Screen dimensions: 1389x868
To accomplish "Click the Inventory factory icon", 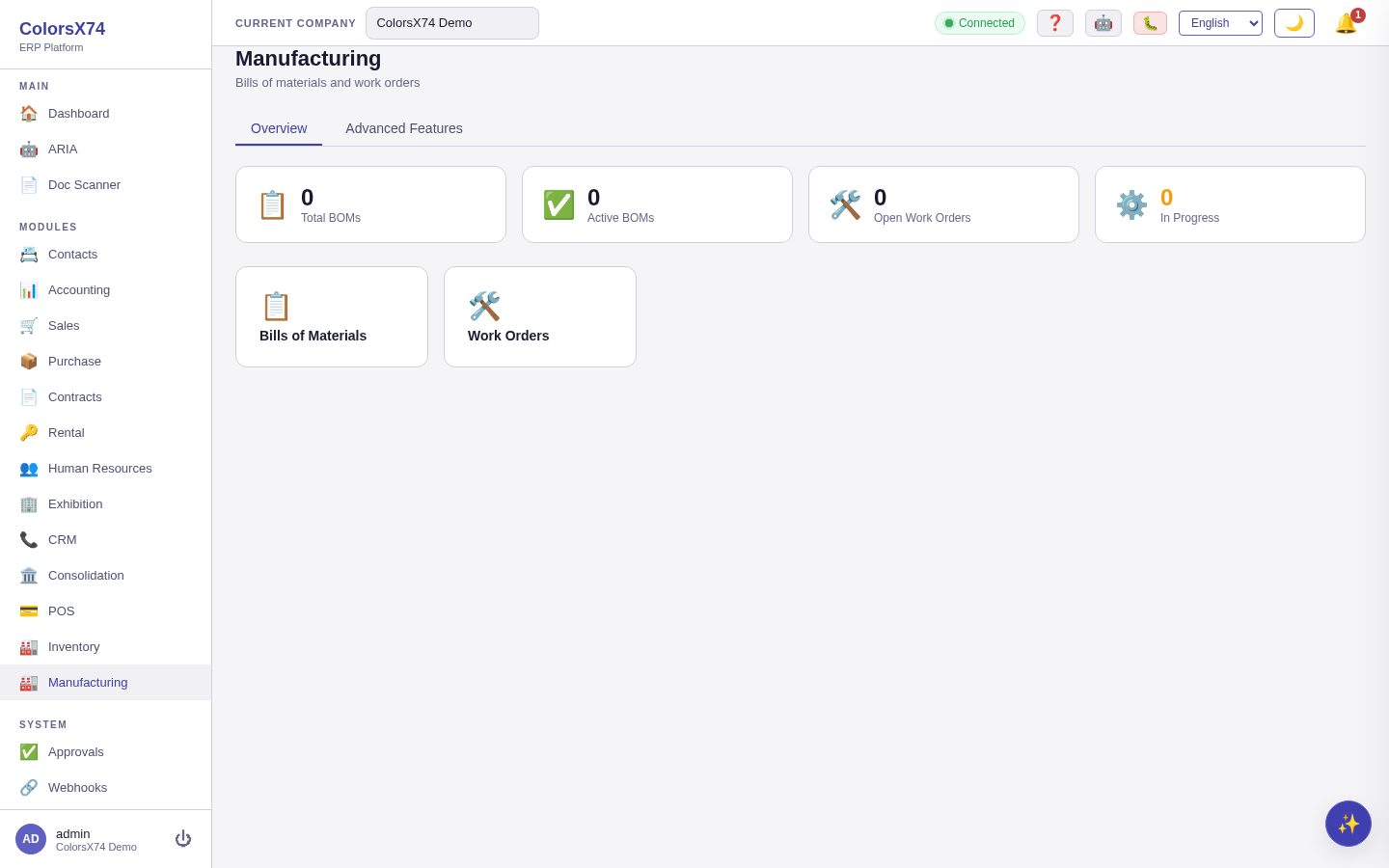I will (29, 646).
